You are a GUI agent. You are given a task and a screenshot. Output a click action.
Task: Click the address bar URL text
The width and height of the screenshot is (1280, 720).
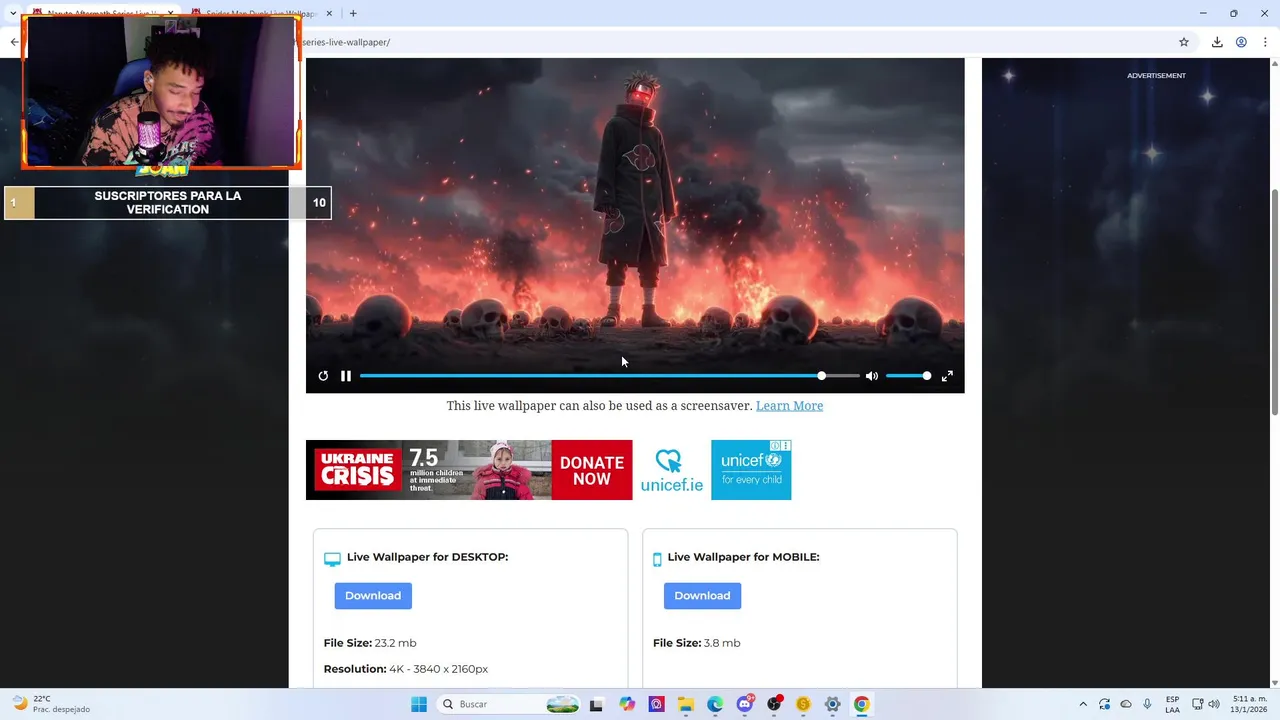click(346, 43)
